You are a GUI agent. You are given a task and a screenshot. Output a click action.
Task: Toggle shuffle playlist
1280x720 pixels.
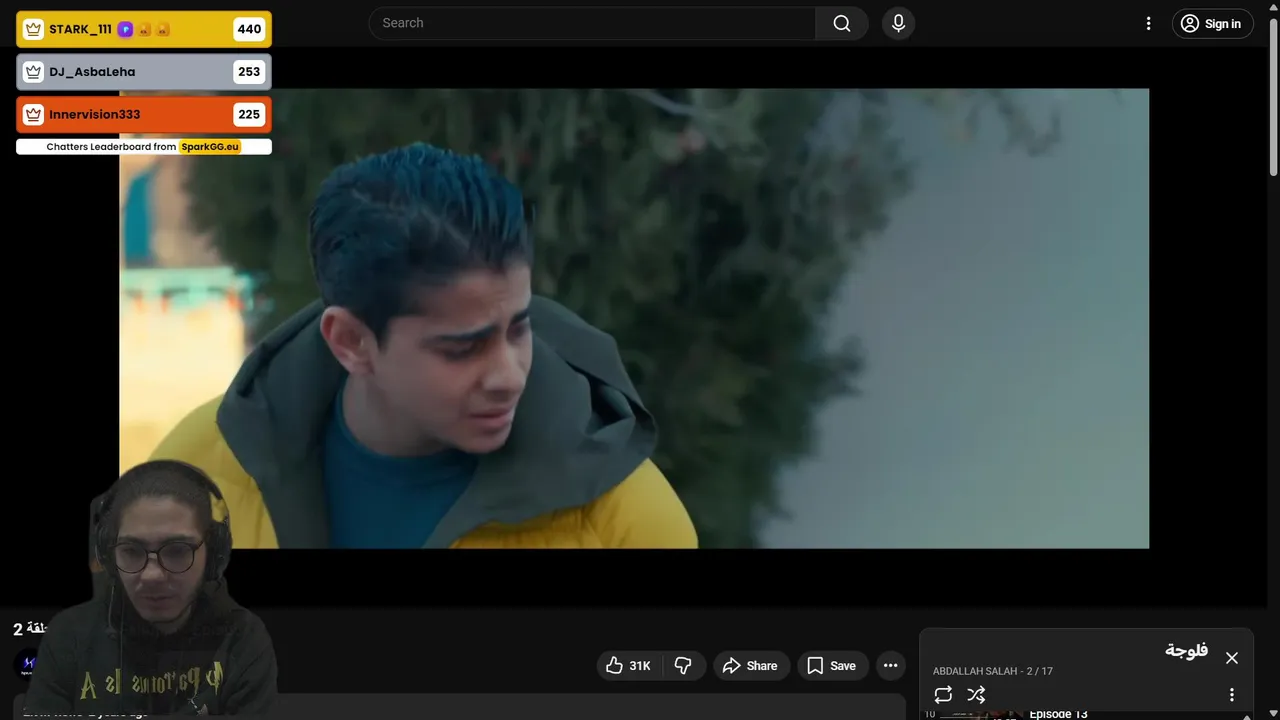(x=977, y=694)
